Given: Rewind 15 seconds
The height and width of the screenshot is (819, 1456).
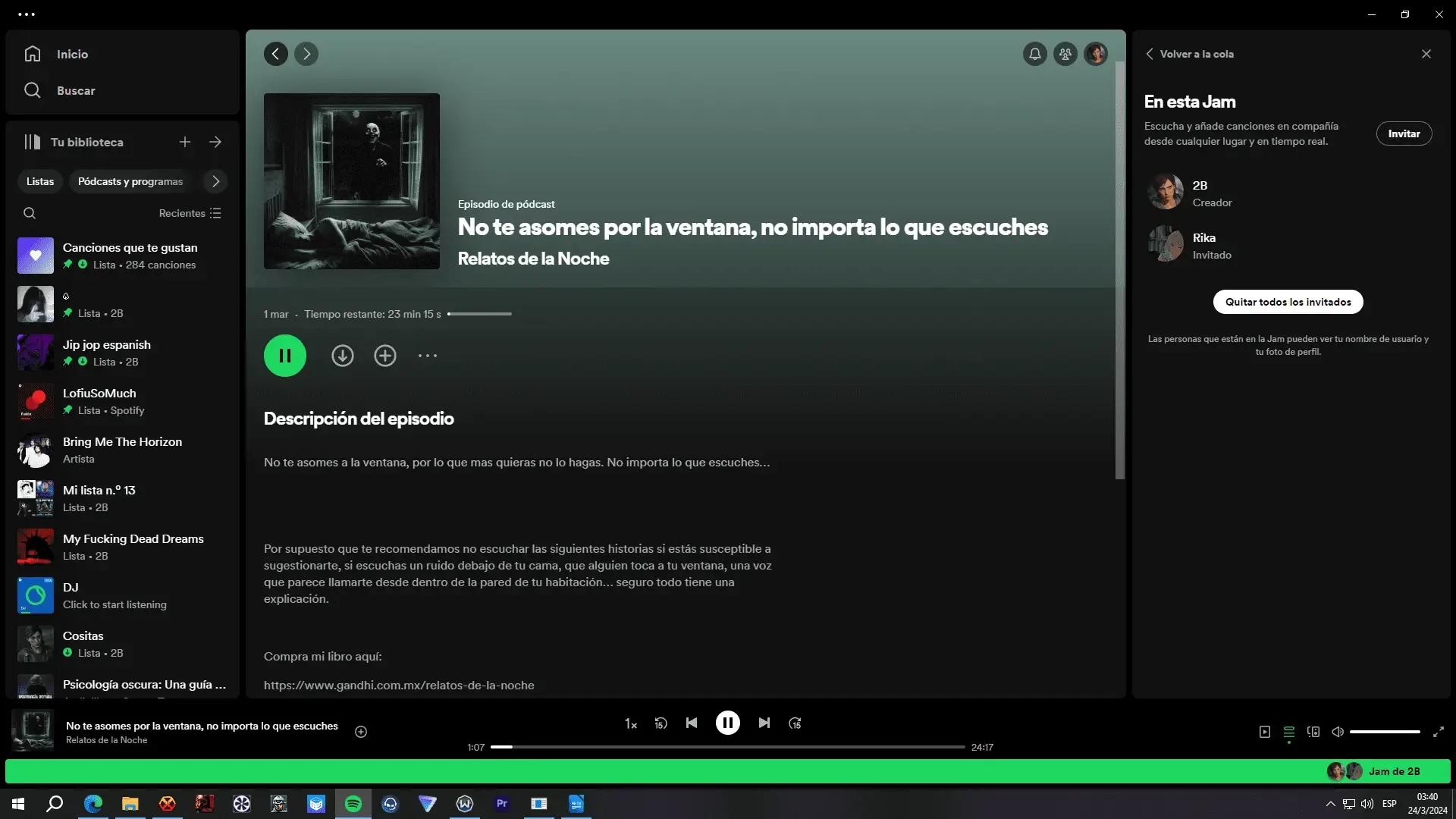Looking at the screenshot, I should pyautogui.click(x=661, y=723).
